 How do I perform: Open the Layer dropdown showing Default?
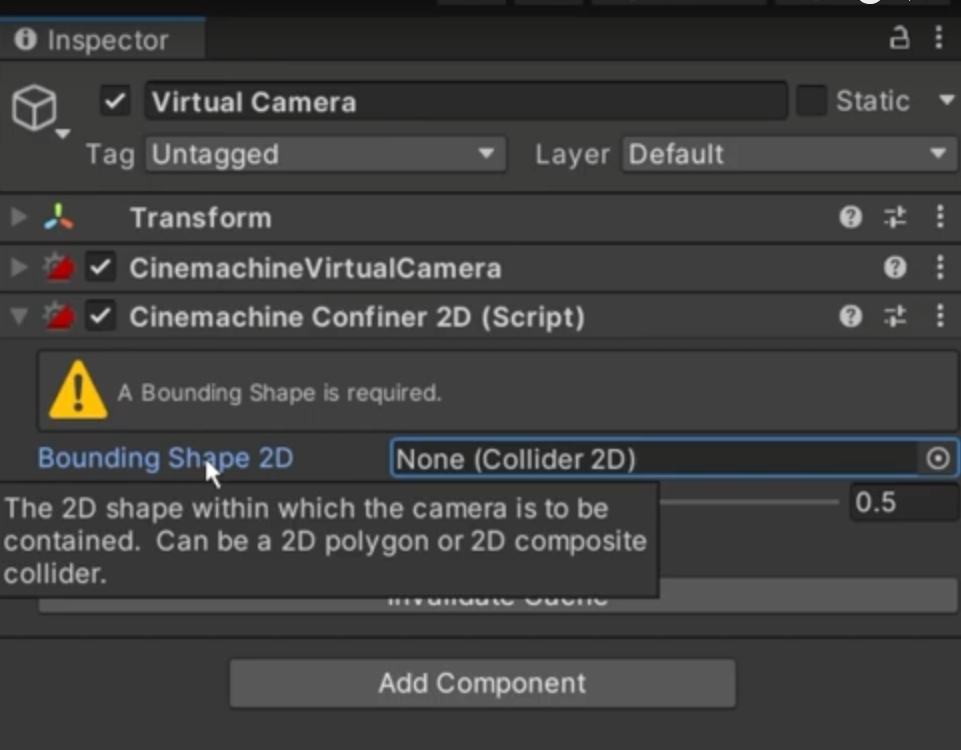point(789,154)
